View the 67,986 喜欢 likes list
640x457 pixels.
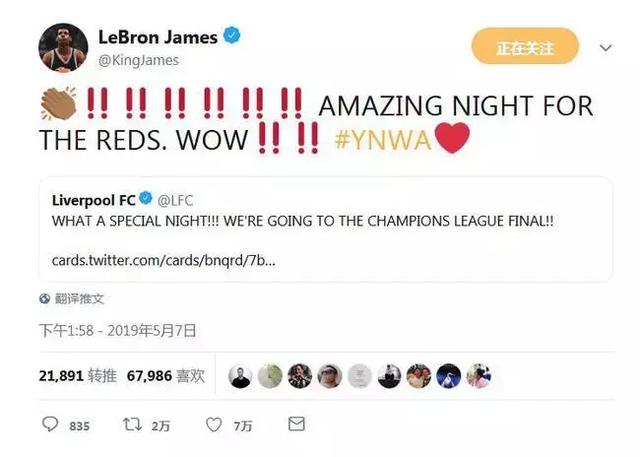pyautogui.click(x=166, y=375)
